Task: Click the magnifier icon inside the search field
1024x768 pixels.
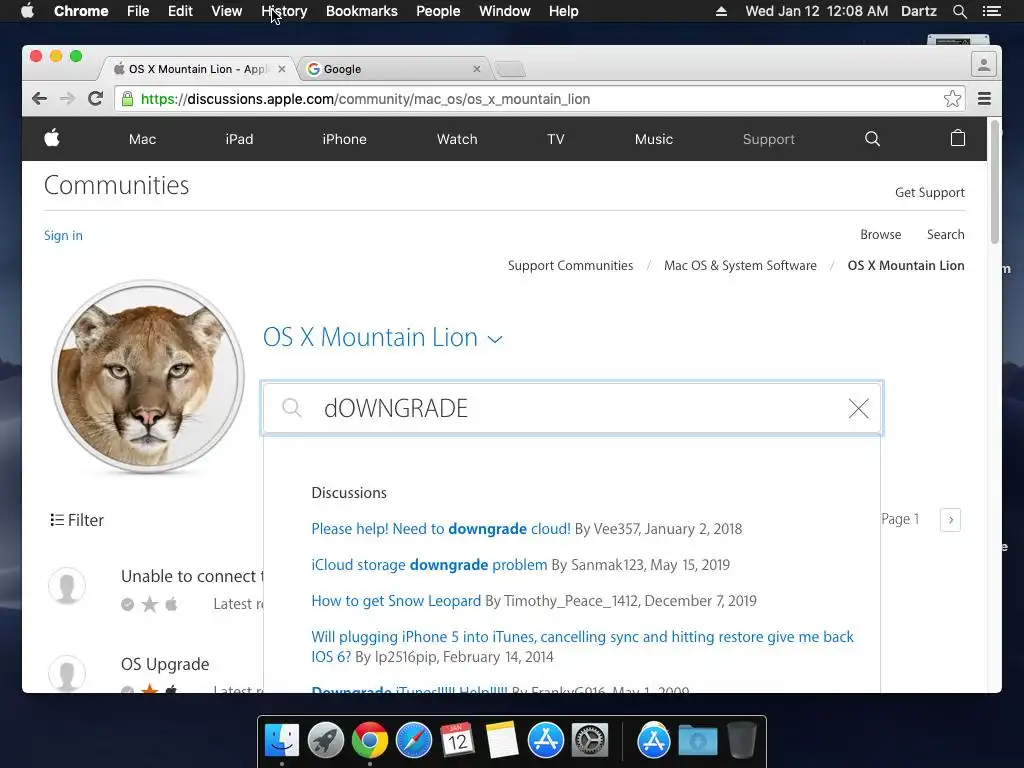Action: pos(291,408)
